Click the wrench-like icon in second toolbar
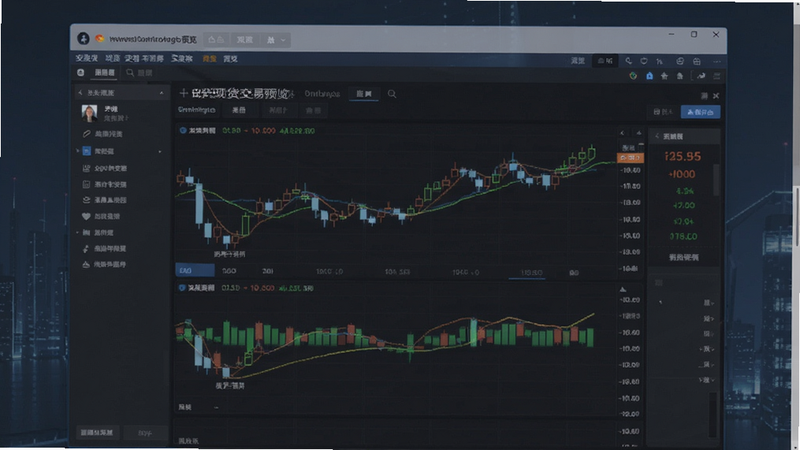Screen dimensions: 800x450 click(x=702, y=76)
